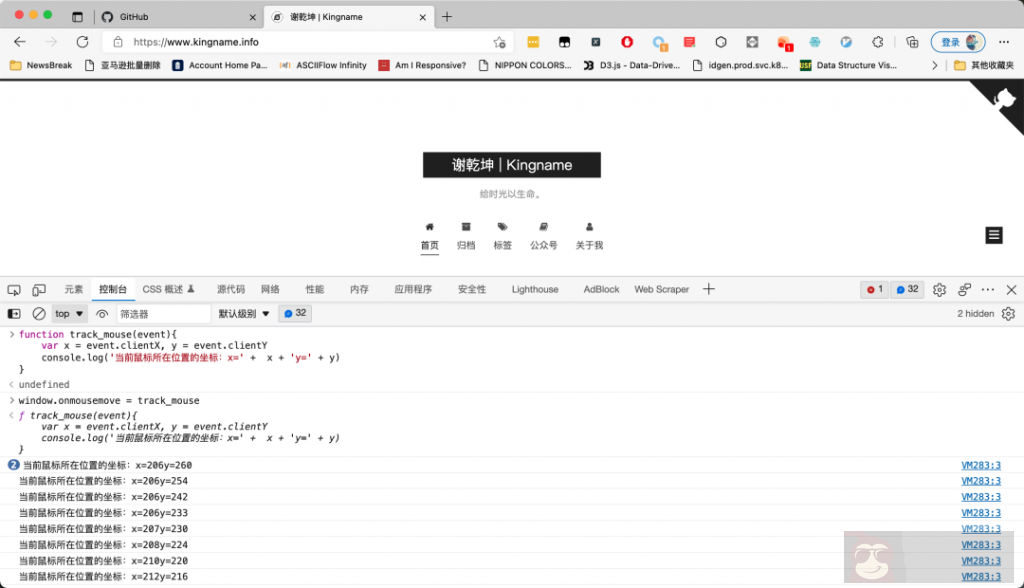Click the page hamburger menu icon
This screenshot has width=1024, height=588.
click(994, 235)
